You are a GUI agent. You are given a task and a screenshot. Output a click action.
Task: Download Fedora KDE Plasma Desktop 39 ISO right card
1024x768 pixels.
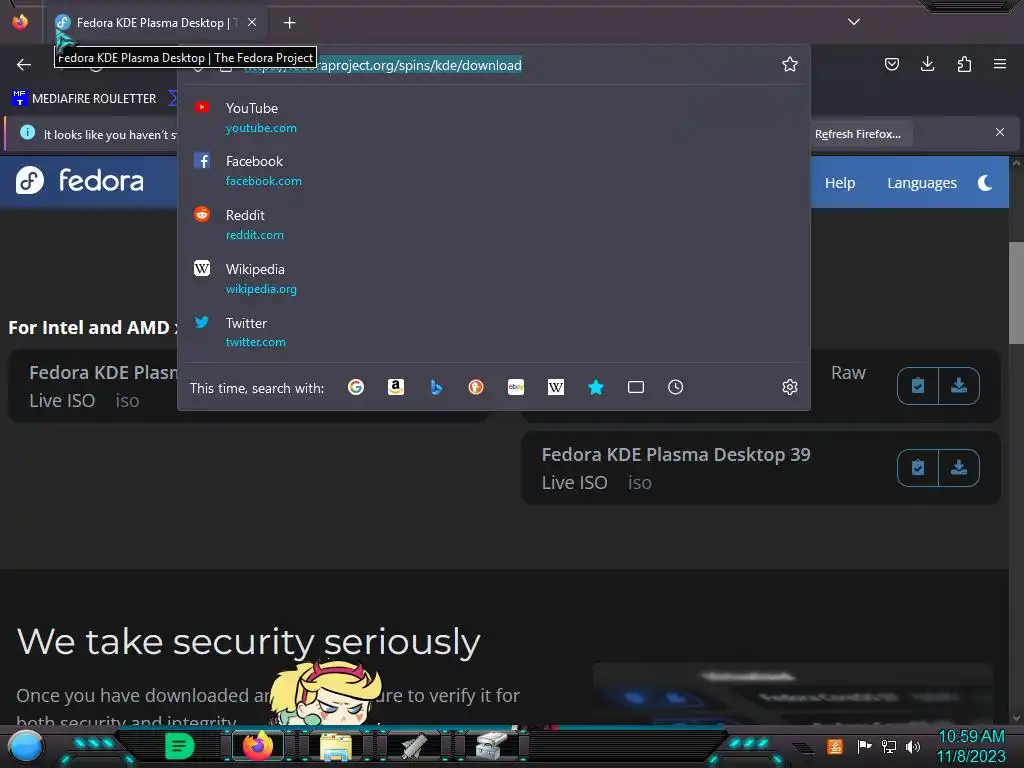point(959,468)
